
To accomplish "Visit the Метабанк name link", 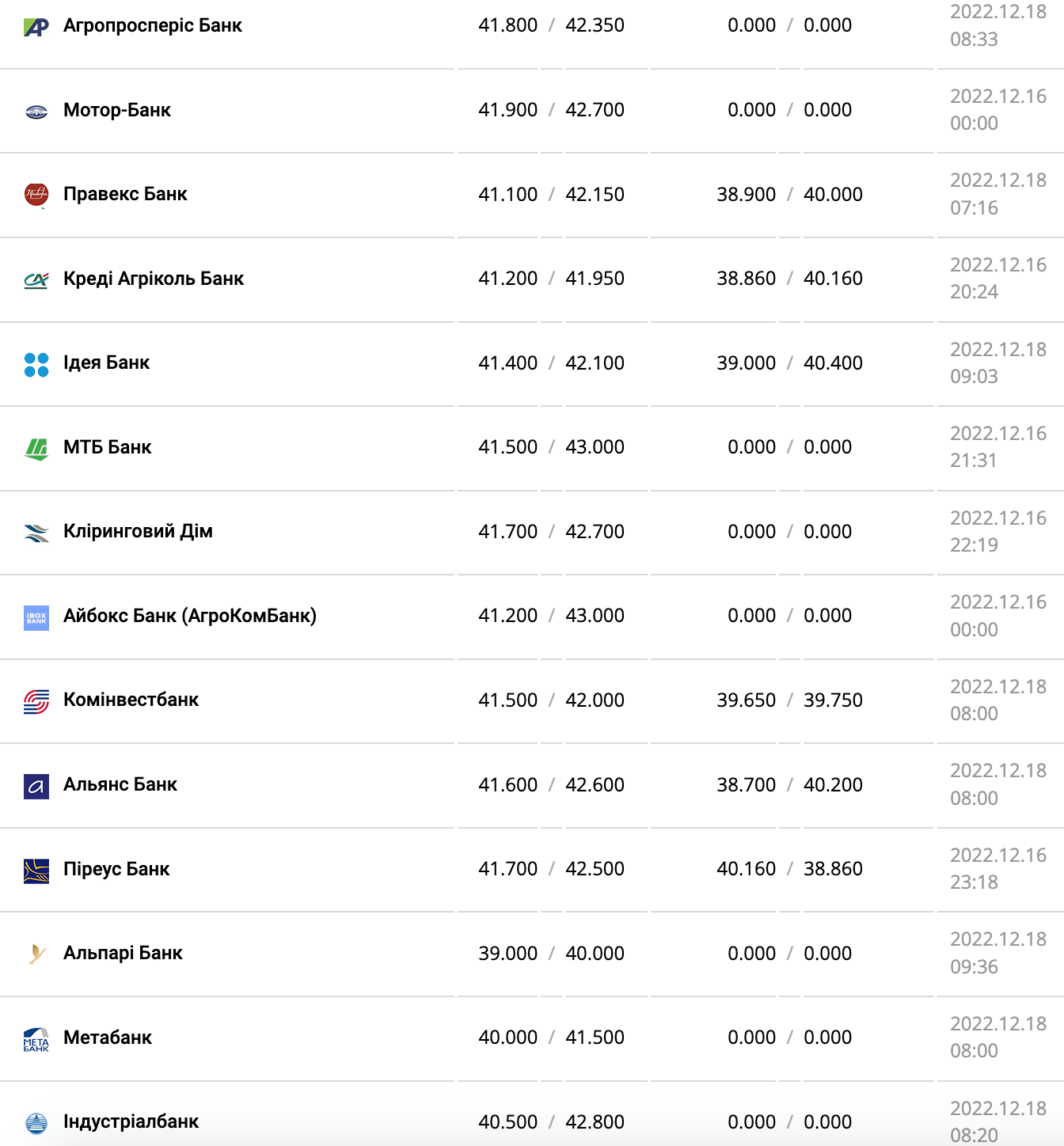I will coord(108,1038).
